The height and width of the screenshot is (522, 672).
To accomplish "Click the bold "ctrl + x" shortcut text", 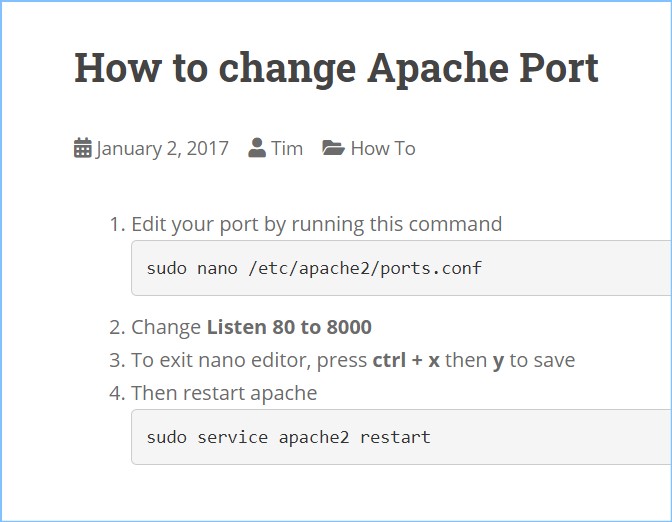I will point(406,360).
